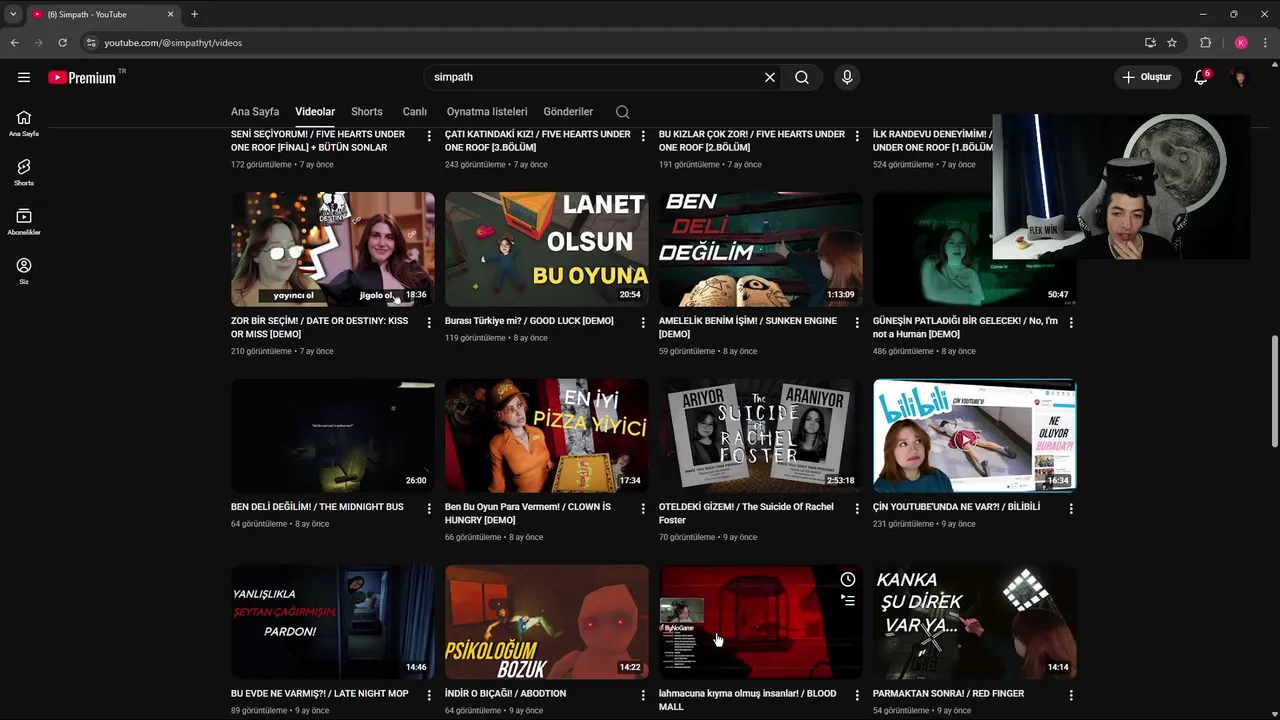Open options for No, I'm not a Human video
Image resolution: width=1280 pixels, height=720 pixels.
click(1071, 323)
